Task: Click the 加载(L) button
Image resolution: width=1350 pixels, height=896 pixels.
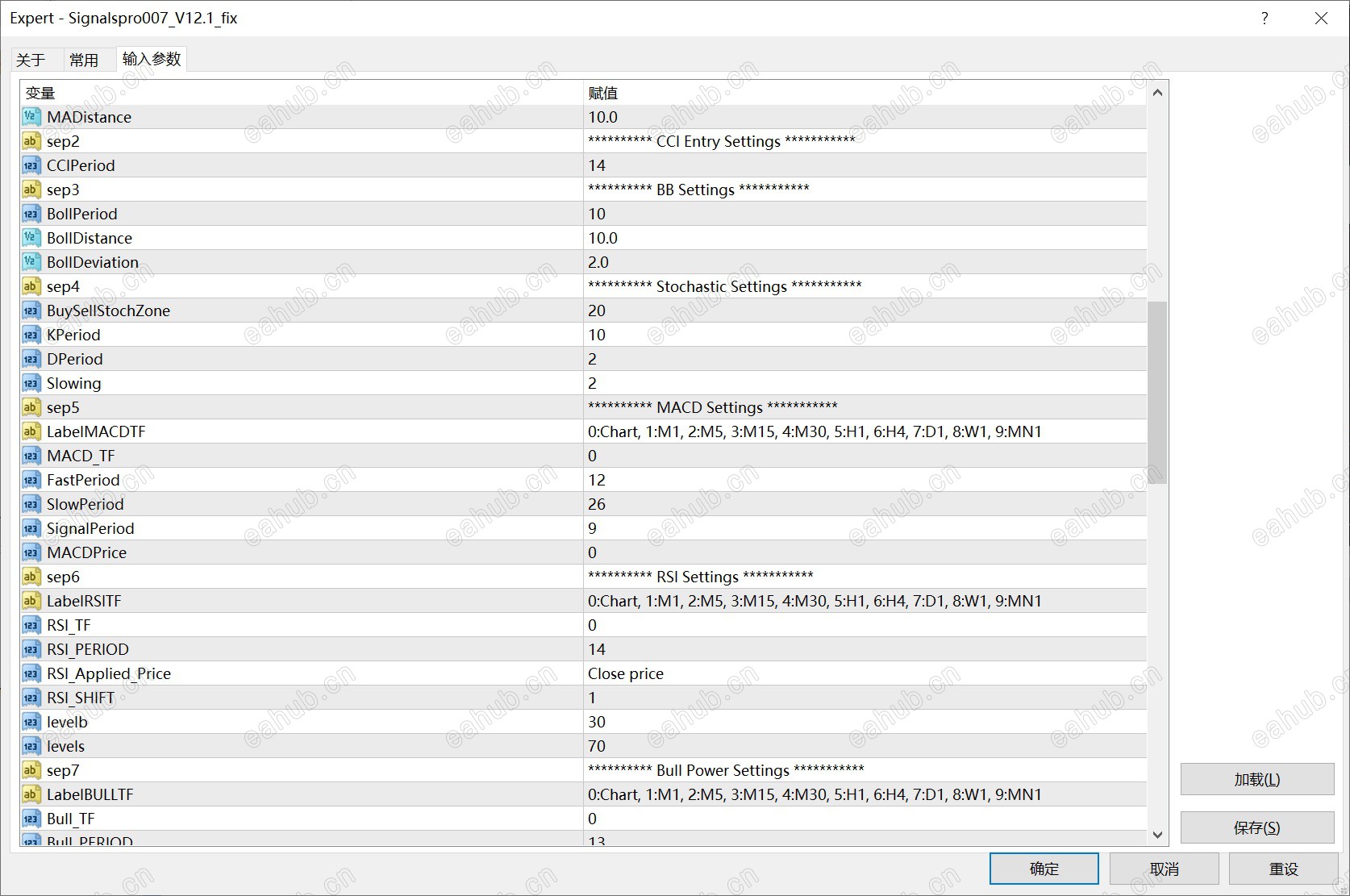Action: coord(1256,780)
